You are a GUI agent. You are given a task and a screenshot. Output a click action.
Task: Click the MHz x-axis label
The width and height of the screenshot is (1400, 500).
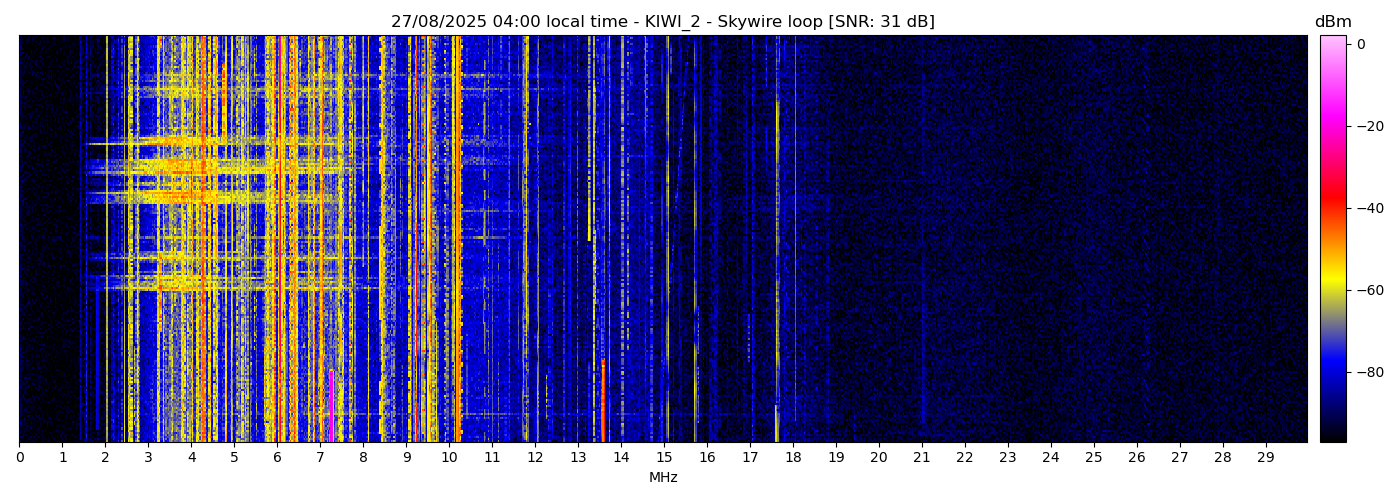click(x=663, y=478)
